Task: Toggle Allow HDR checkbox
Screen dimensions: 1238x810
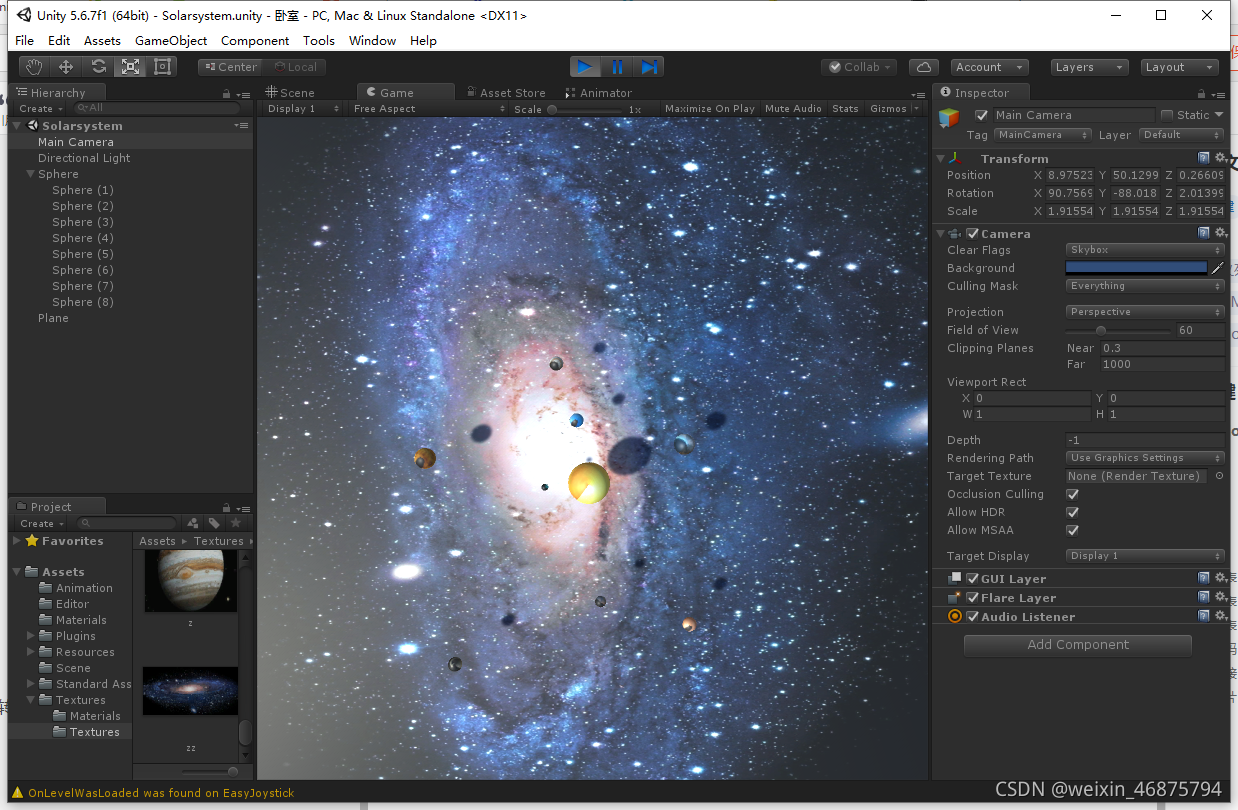Action: (x=1072, y=512)
